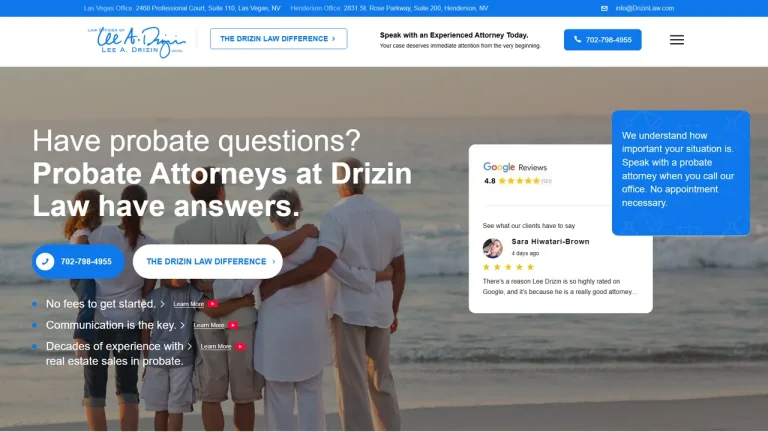
Task: Click 'See what our clients have to say' text
Action: click(528, 226)
